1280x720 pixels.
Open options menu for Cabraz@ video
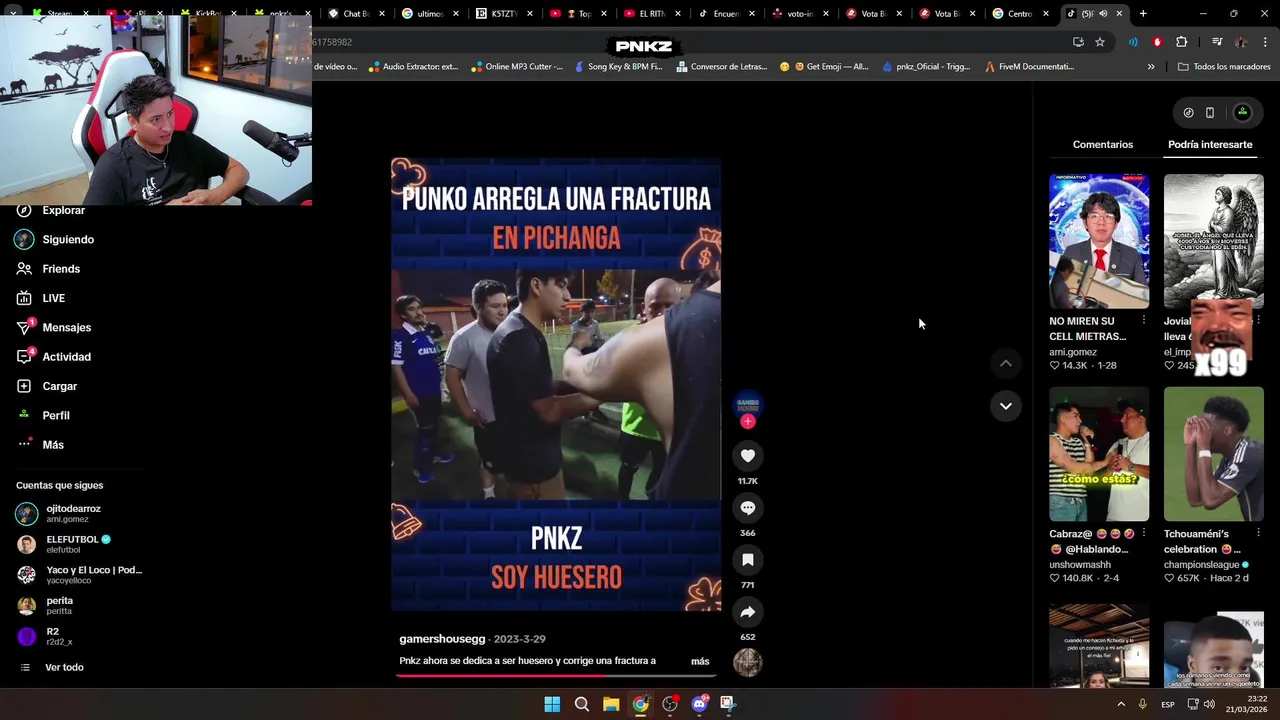(x=1143, y=533)
